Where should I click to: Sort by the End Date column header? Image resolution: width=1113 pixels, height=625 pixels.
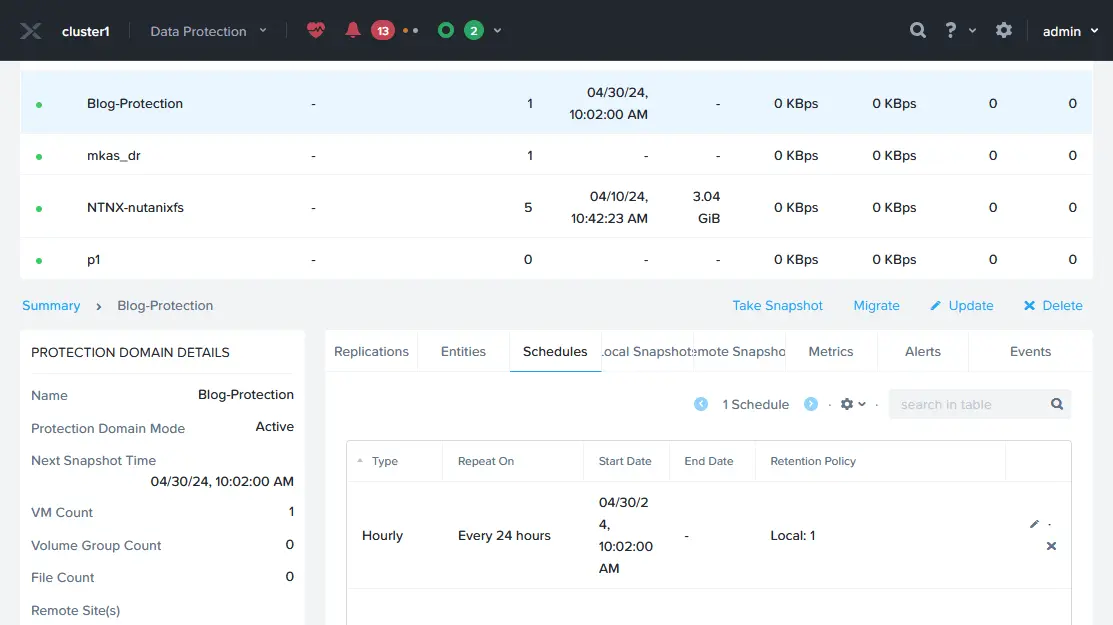coord(708,461)
